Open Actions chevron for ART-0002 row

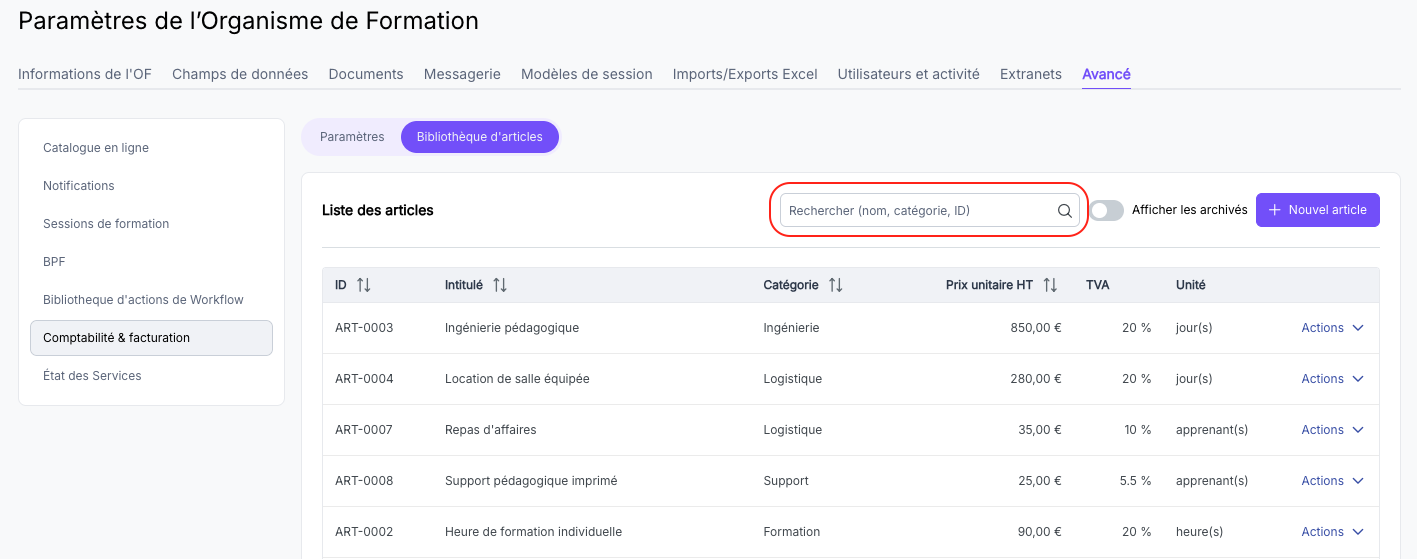click(x=1358, y=532)
